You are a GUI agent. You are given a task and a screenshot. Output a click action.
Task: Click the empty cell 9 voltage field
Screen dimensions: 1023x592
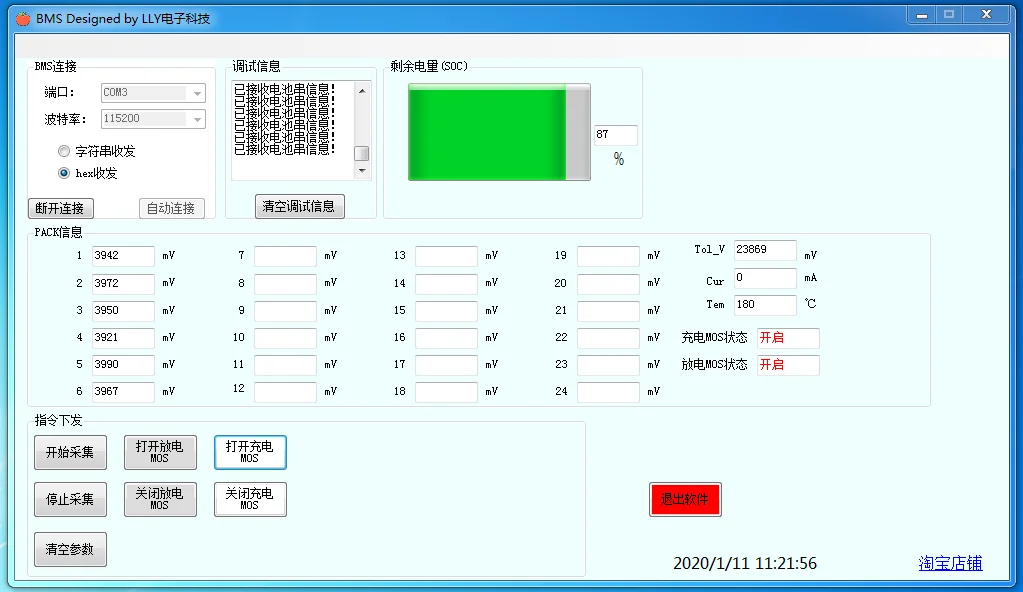point(285,311)
